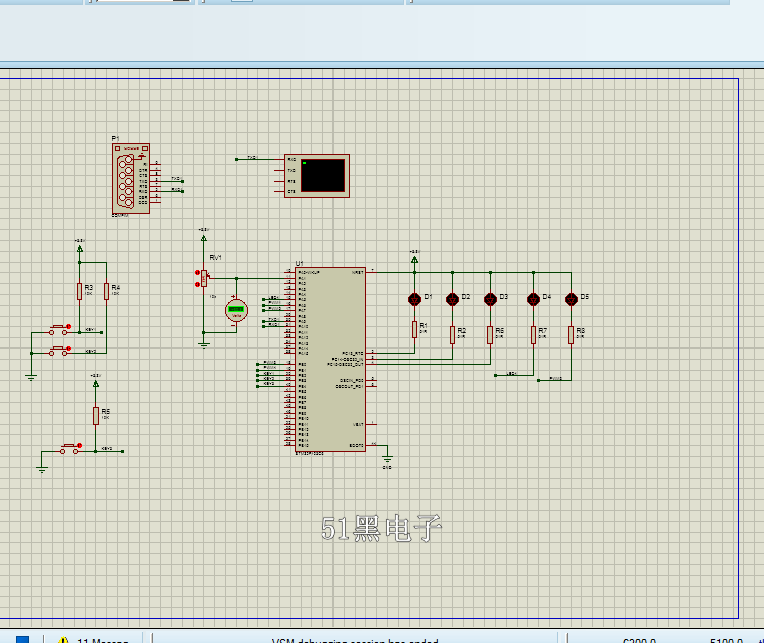The image size is (764, 643).
Task: Select the ground symbol left of KEY3 button
Action: [x=42, y=469]
